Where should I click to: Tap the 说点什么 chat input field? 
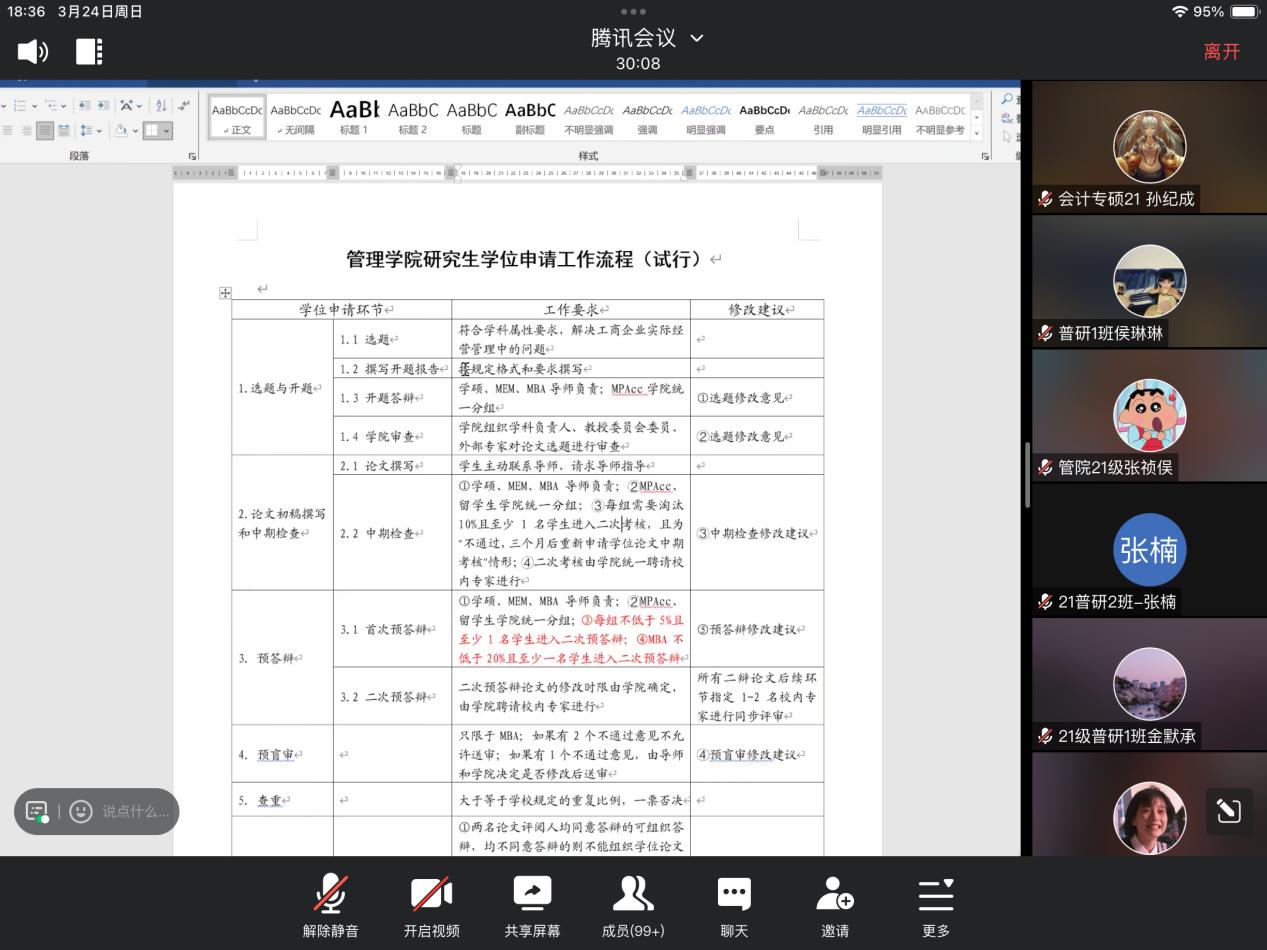click(x=135, y=811)
